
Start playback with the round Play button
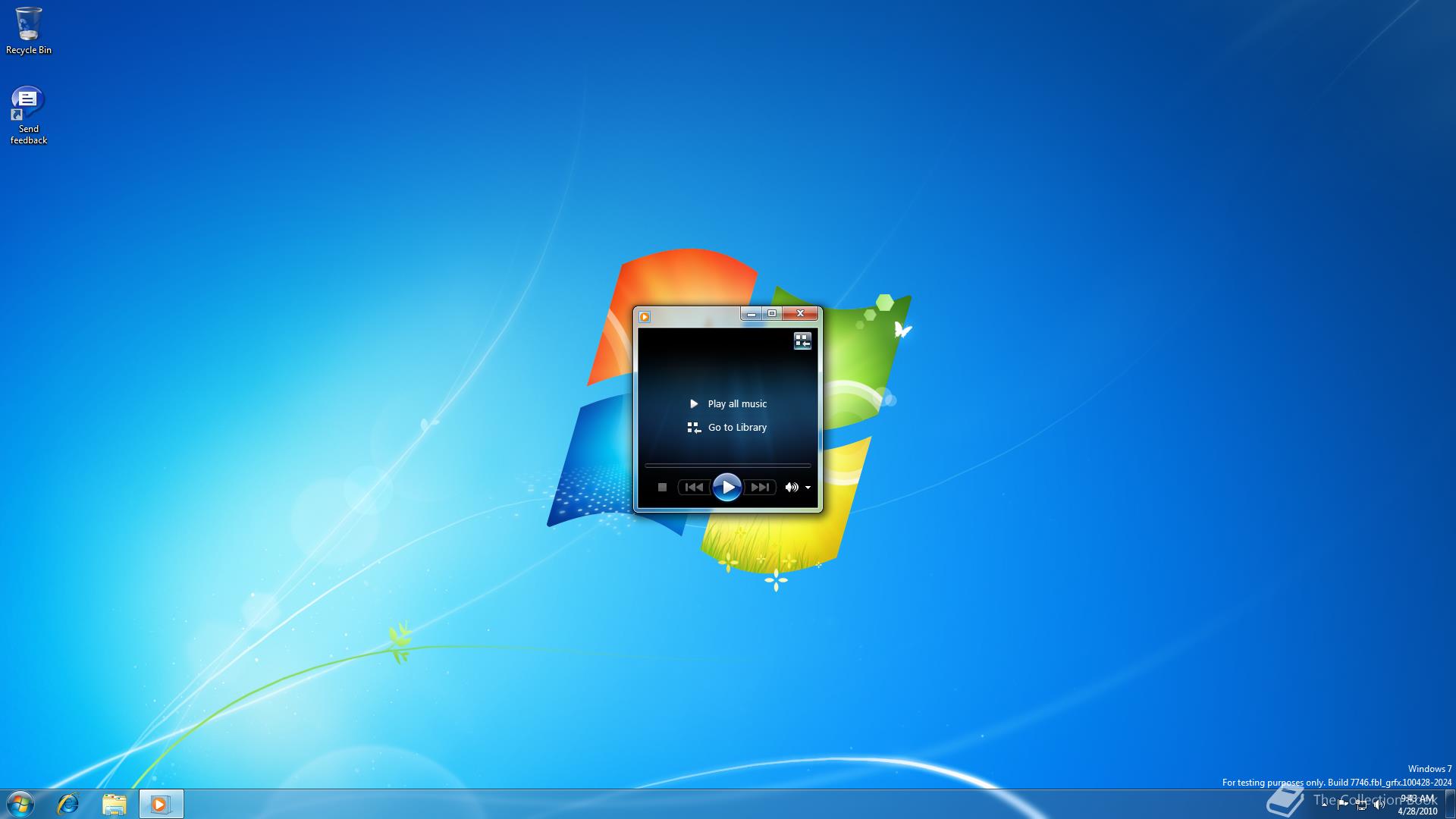pos(726,487)
